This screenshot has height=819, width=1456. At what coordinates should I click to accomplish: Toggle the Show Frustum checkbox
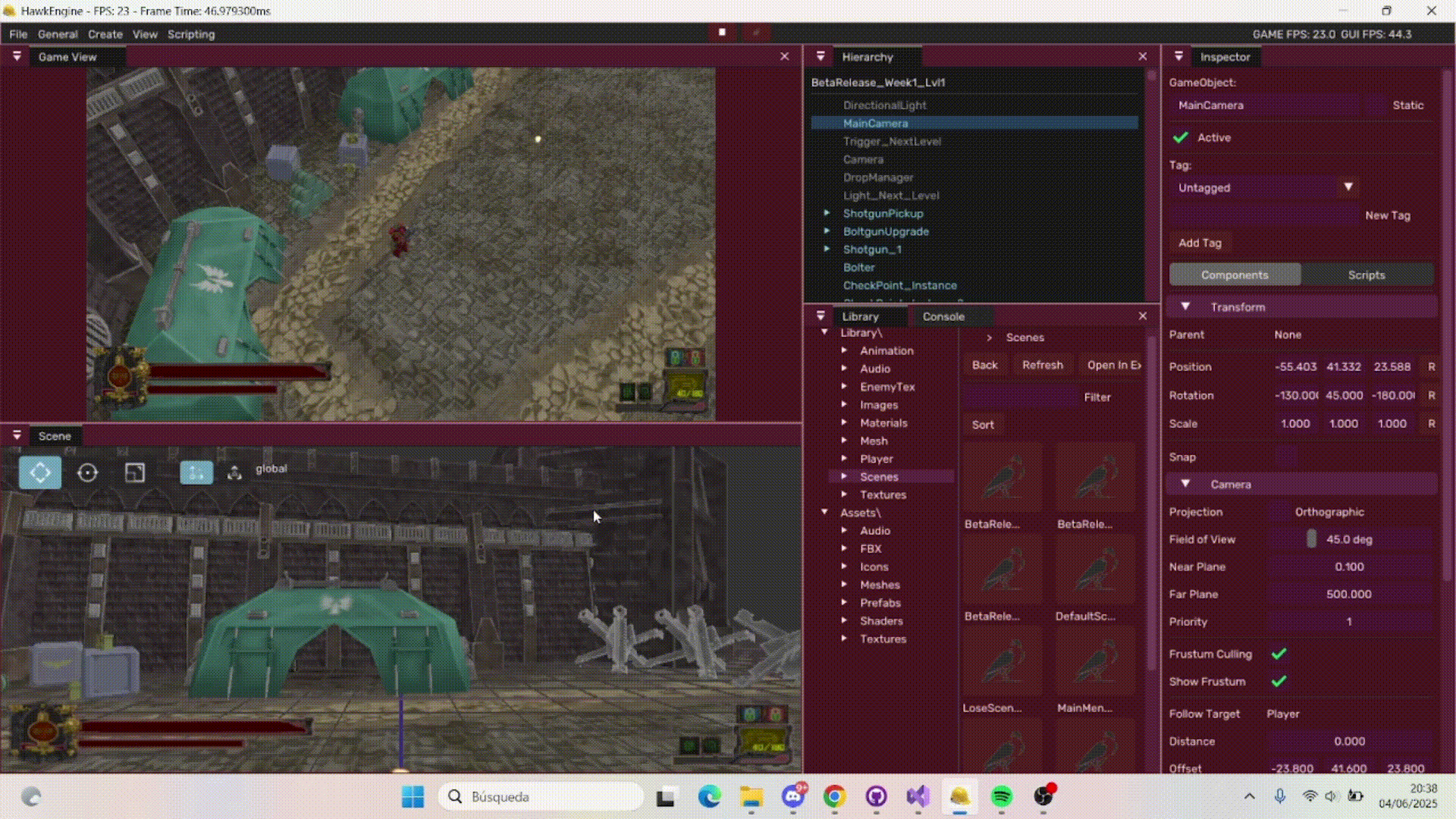[x=1279, y=681]
